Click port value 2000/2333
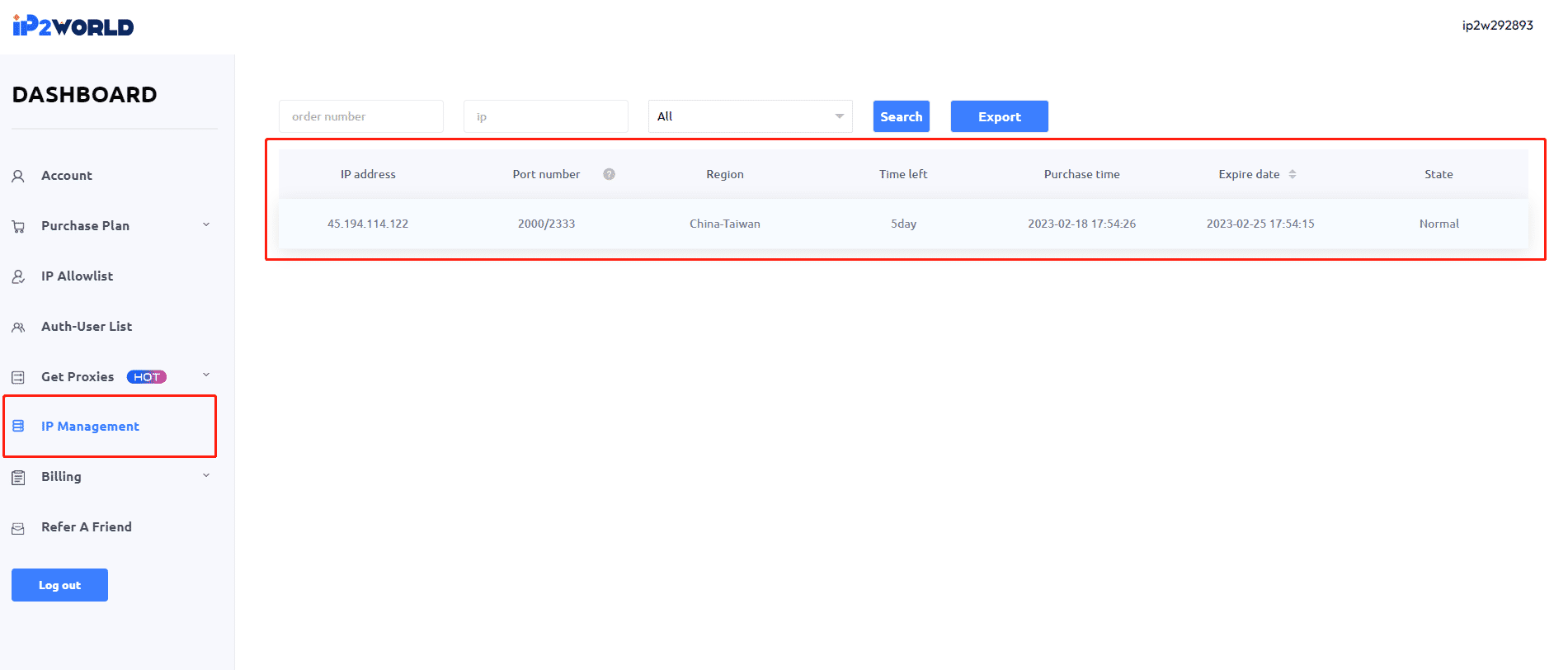 click(546, 224)
